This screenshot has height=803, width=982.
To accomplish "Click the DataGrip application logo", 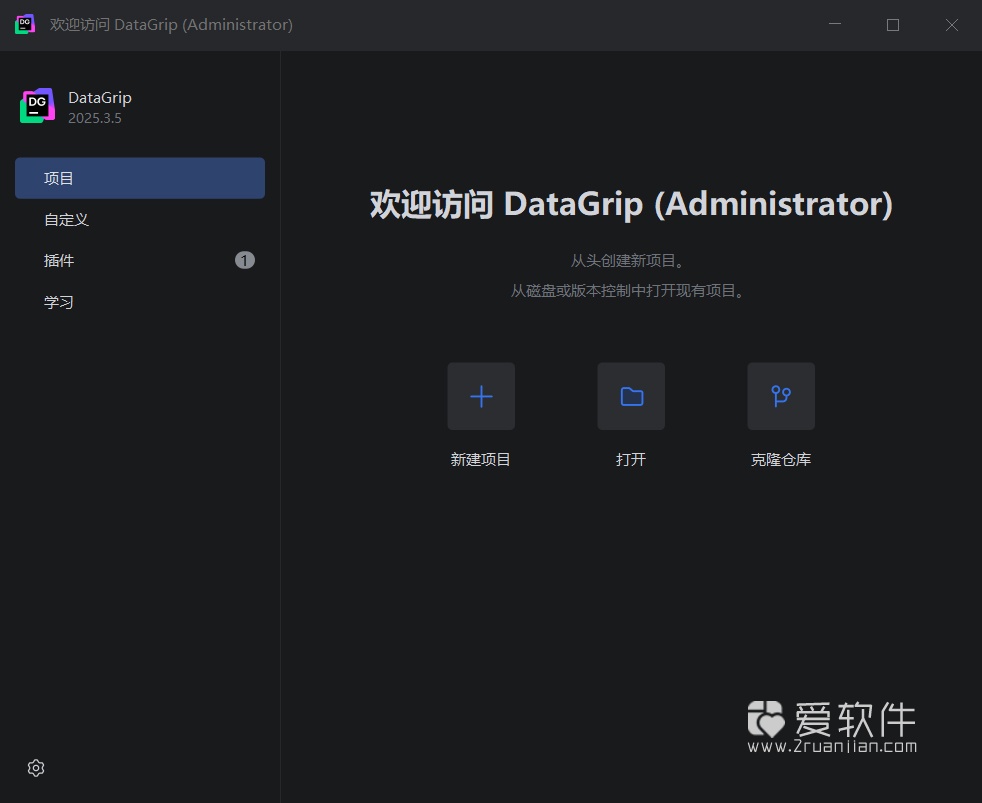I will (x=37, y=105).
